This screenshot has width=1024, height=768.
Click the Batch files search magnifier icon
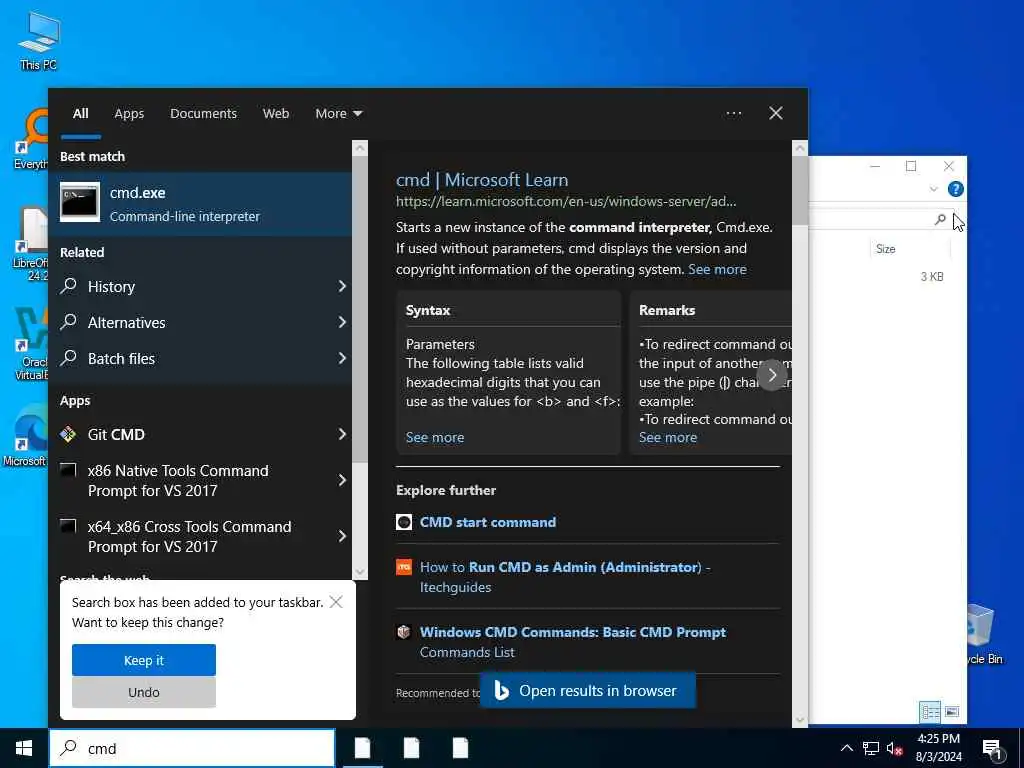click(69, 358)
